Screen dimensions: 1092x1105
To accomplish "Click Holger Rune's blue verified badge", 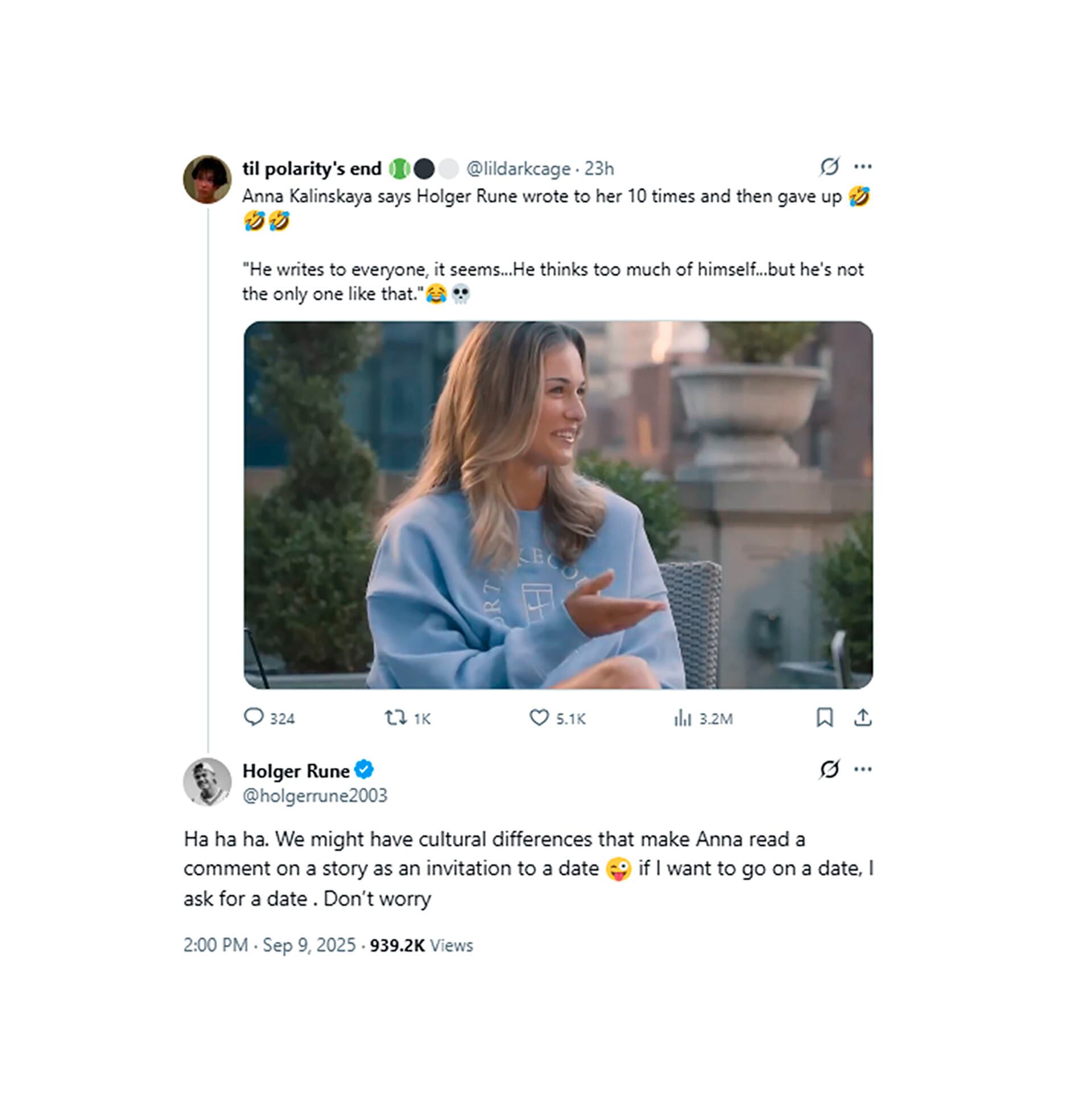I will pos(364,770).
